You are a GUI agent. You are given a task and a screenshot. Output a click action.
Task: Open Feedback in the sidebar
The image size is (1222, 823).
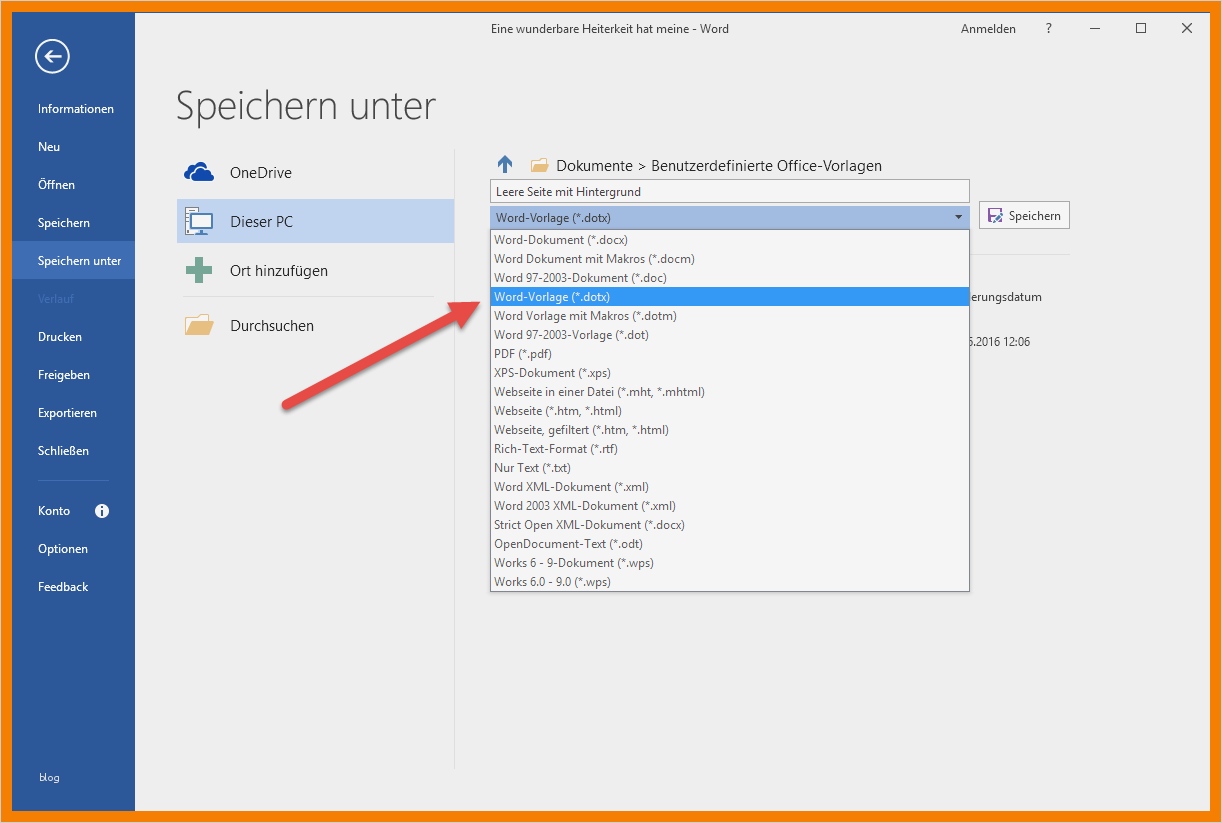(63, 587)
